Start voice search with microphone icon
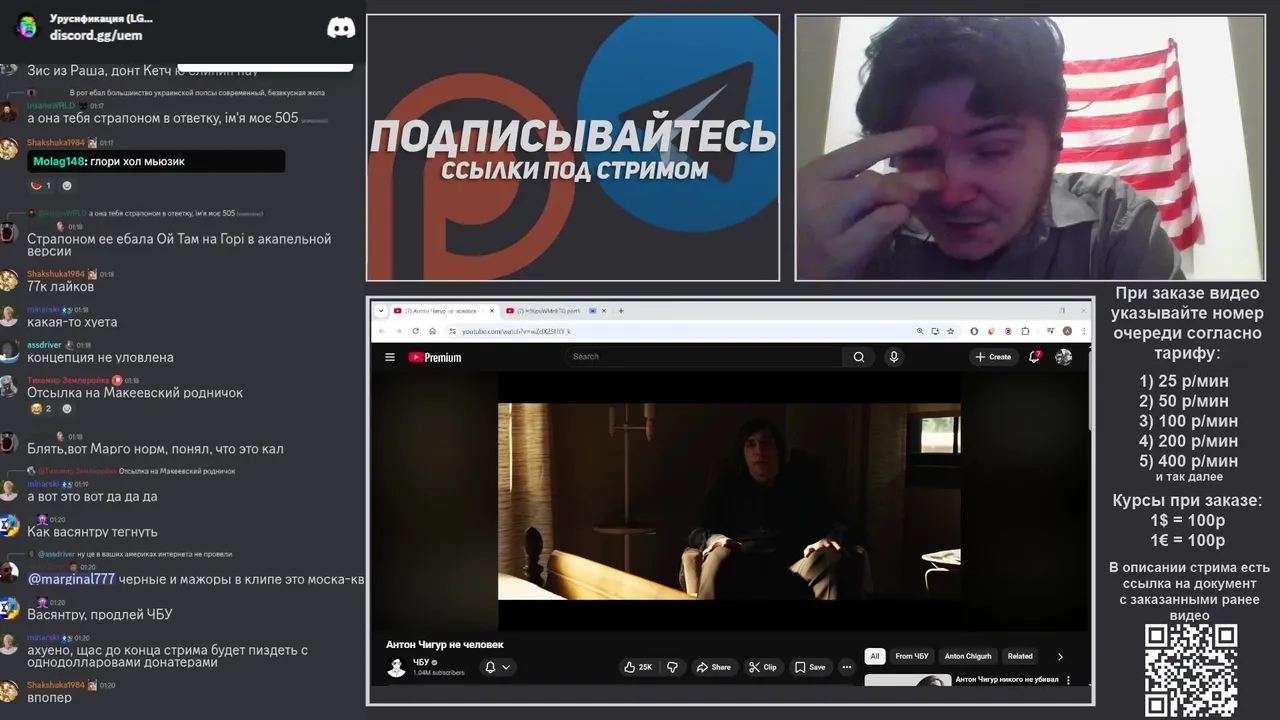1280x720 pixels. pos(894,357)
